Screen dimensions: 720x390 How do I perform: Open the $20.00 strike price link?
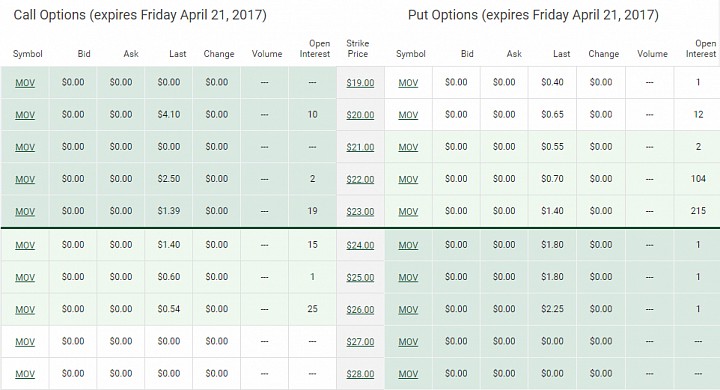coord(360,115)
